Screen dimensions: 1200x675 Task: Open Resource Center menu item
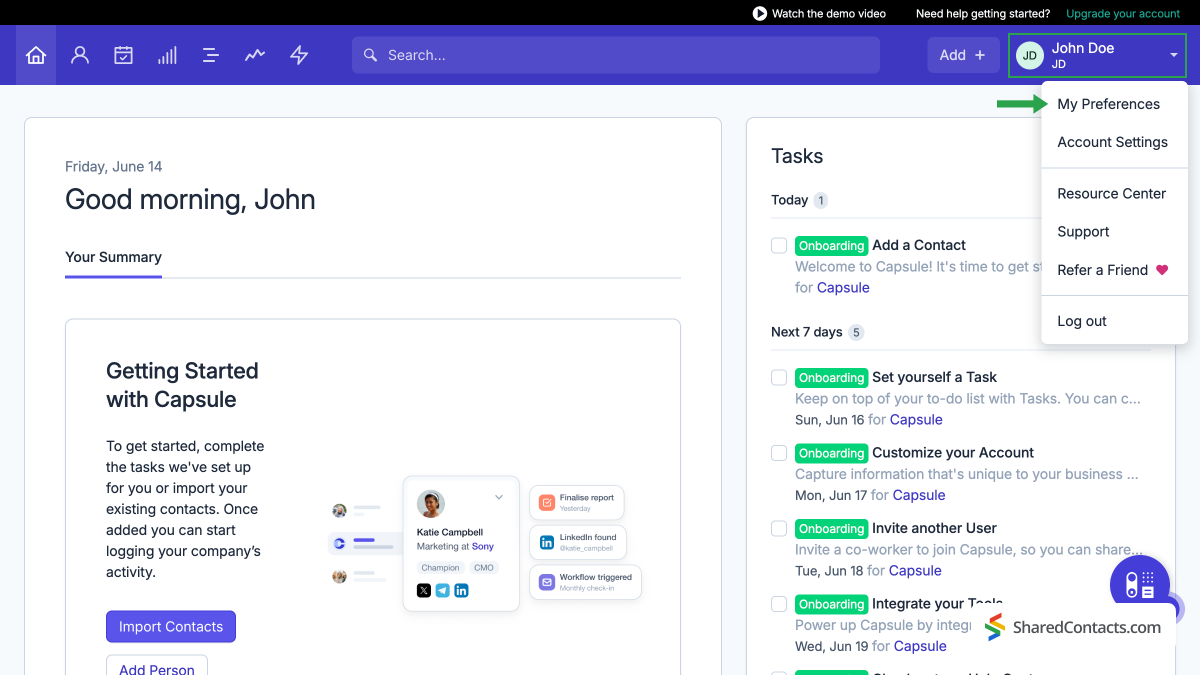(1111, 193)
